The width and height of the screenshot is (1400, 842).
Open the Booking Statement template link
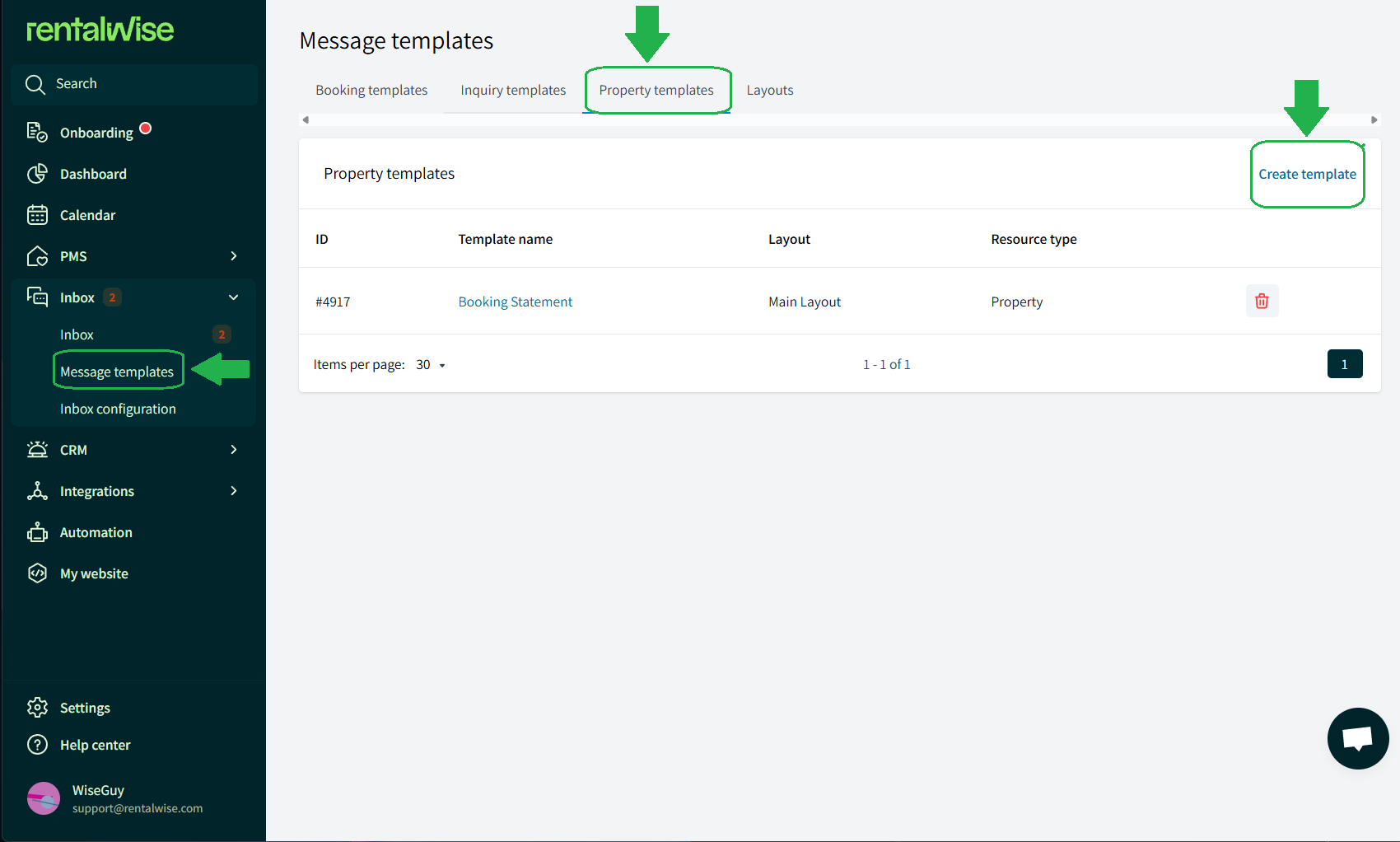[515, 302]
